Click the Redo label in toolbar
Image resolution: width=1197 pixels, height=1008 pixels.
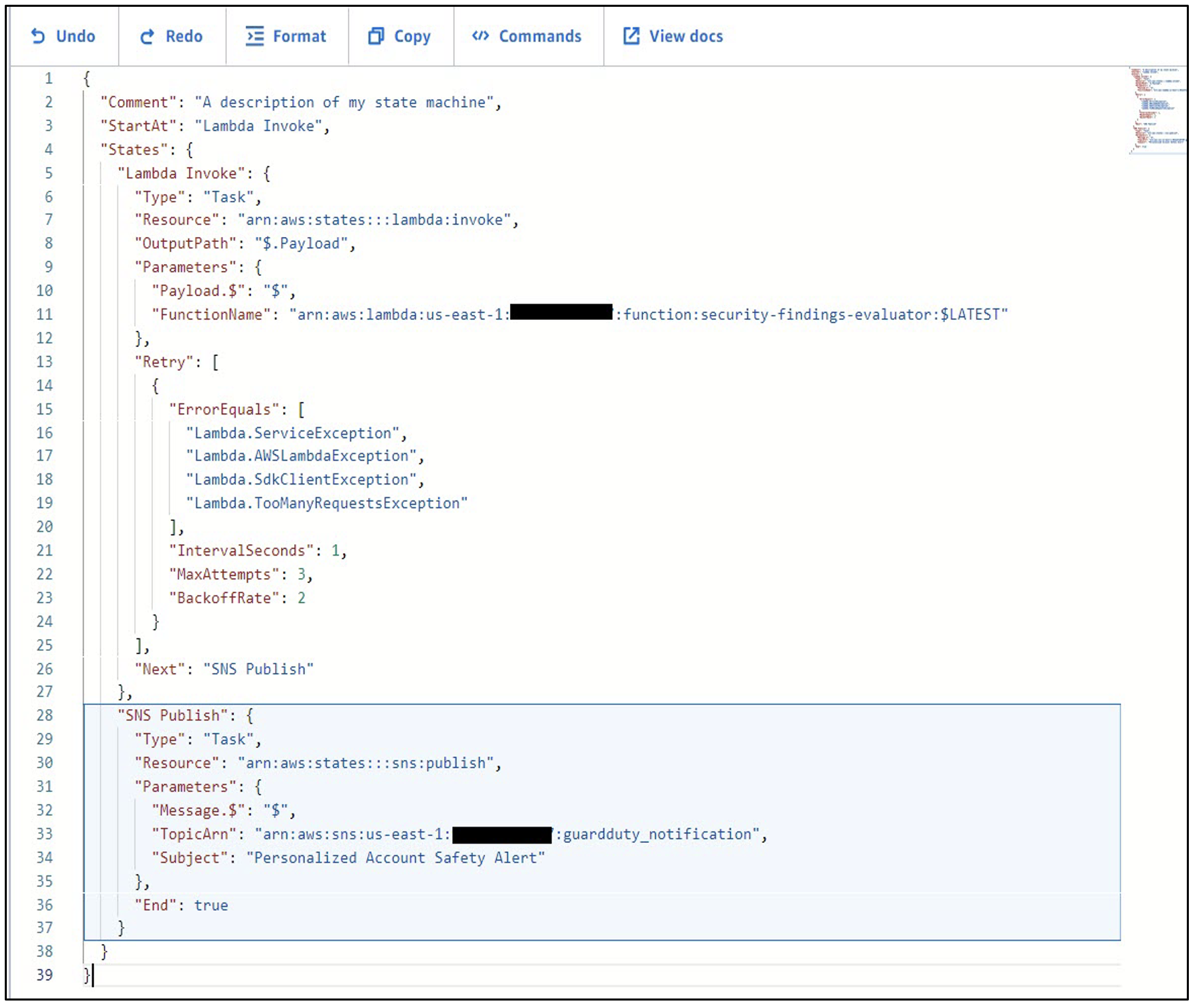pyautogui.click(x=184, y=37)
